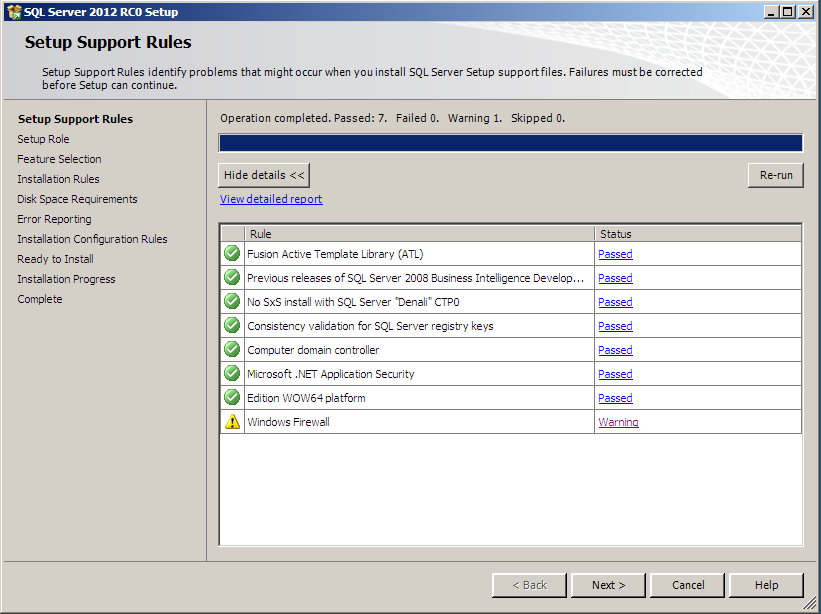Open the View detailed report link

pyautogui.click(x=270, y=199)
